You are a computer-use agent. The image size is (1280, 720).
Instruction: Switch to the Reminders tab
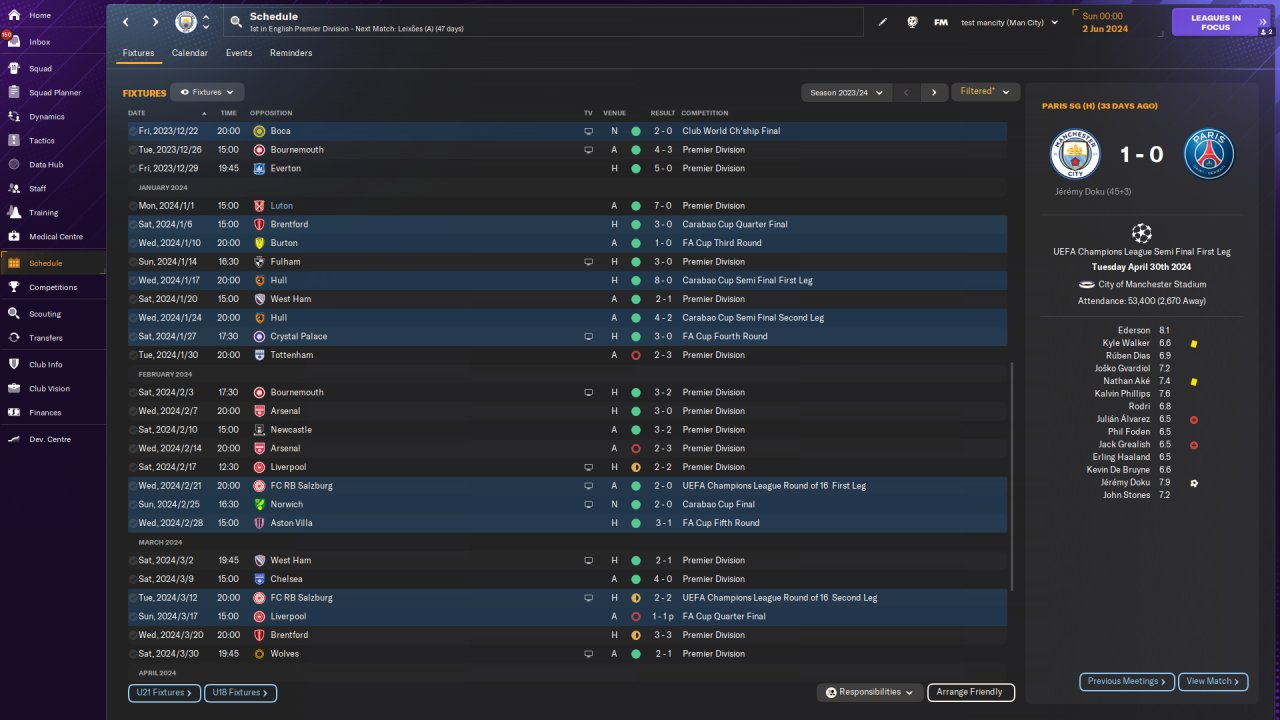291,53
